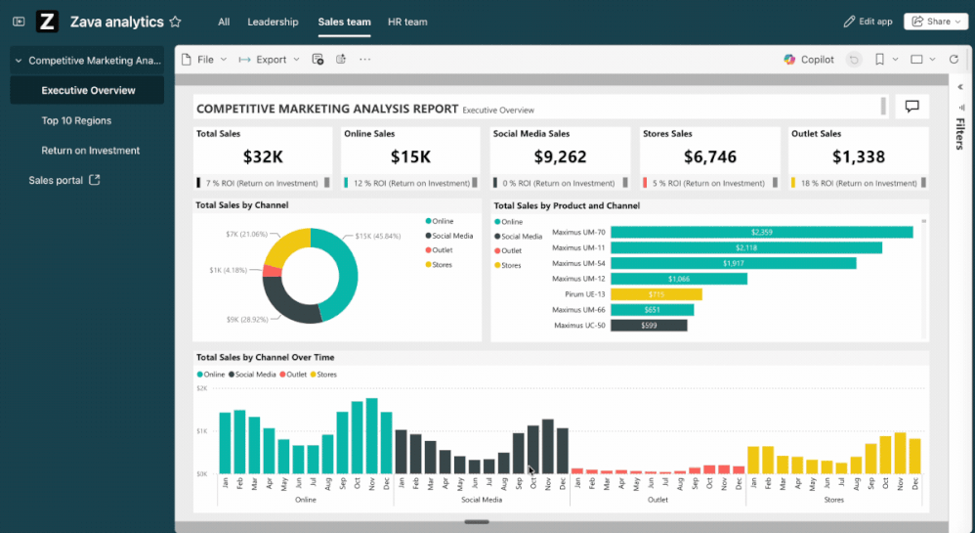Image resolution: width=975 pixels, height=533 pixels.
Task: Refresh the report with the refresh icon
Action: pos(954,60)
